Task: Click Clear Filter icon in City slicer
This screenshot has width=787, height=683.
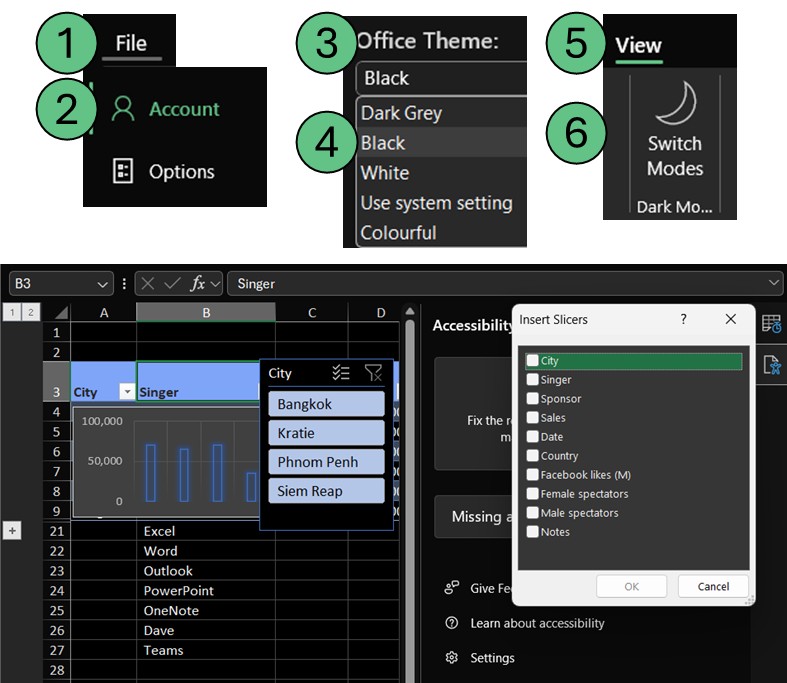Action: 373,373
